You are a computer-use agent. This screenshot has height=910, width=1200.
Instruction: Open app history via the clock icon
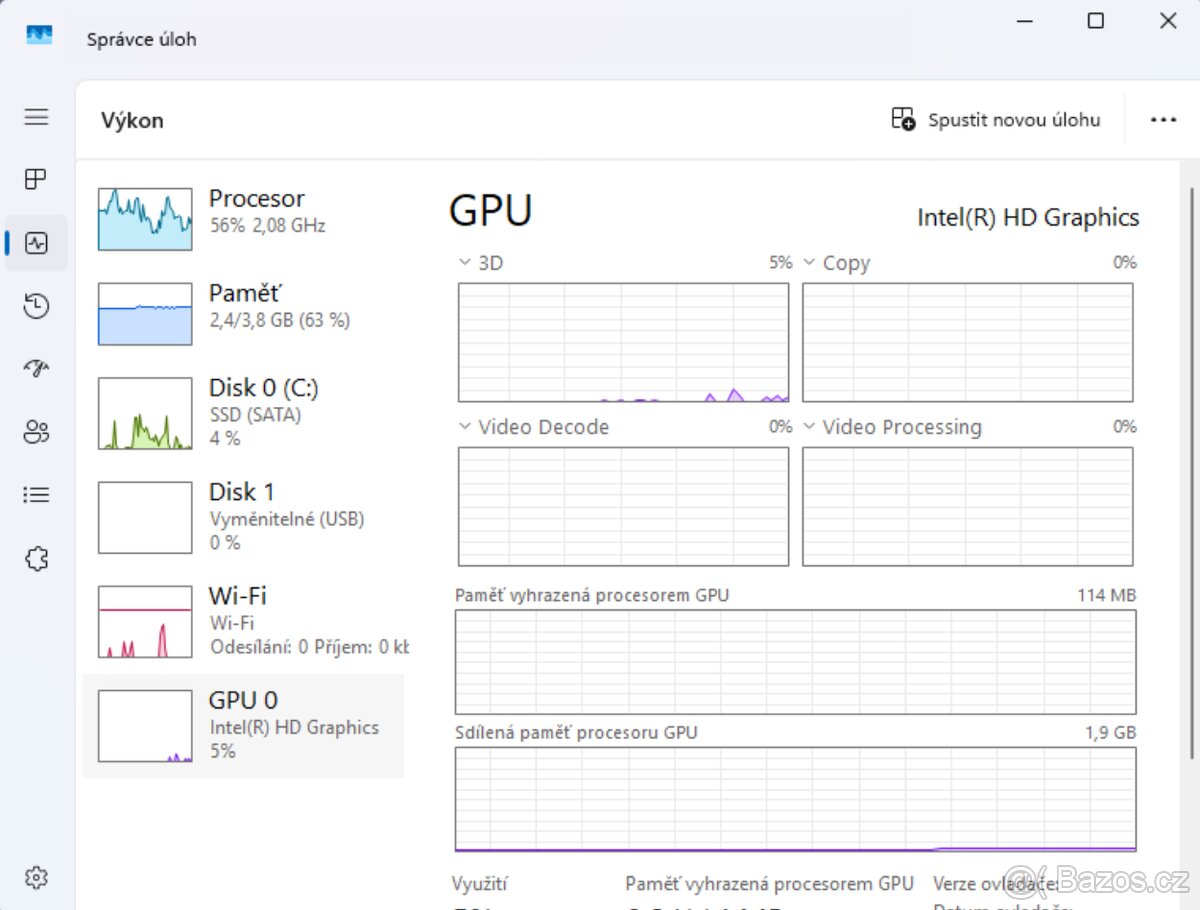pos(36,306)
